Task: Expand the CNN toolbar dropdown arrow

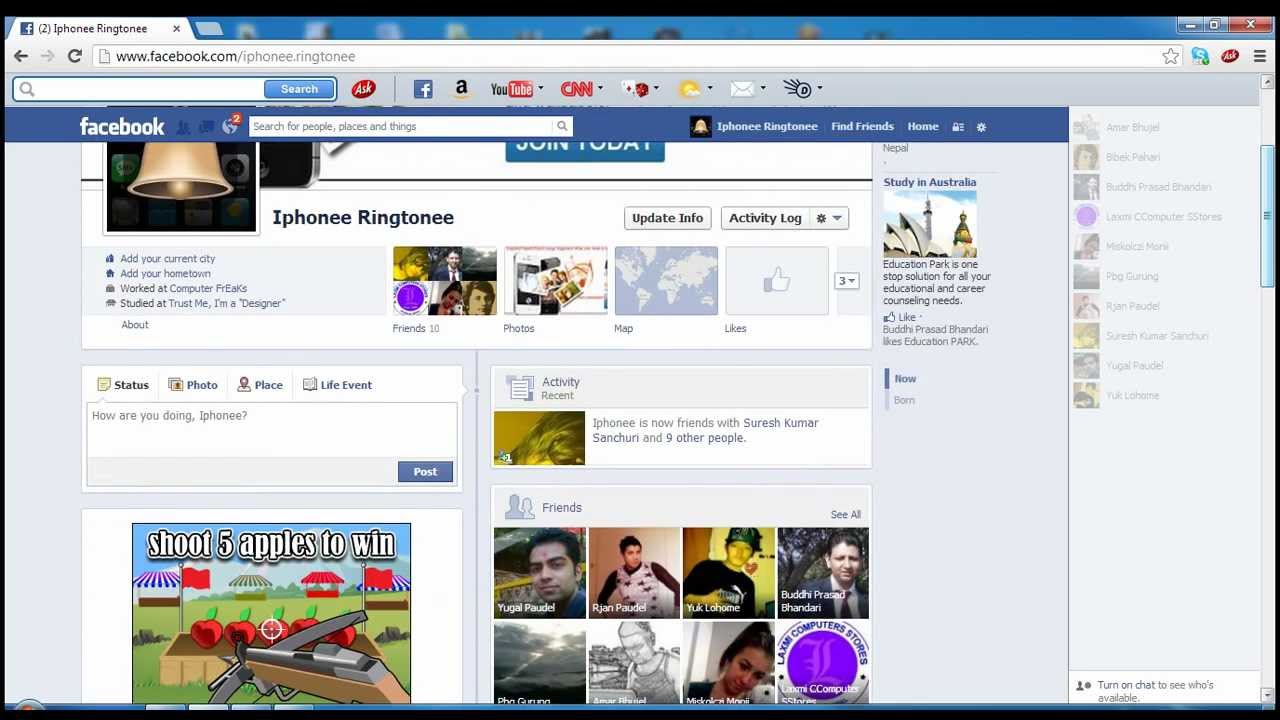Action: coord(600,88)
